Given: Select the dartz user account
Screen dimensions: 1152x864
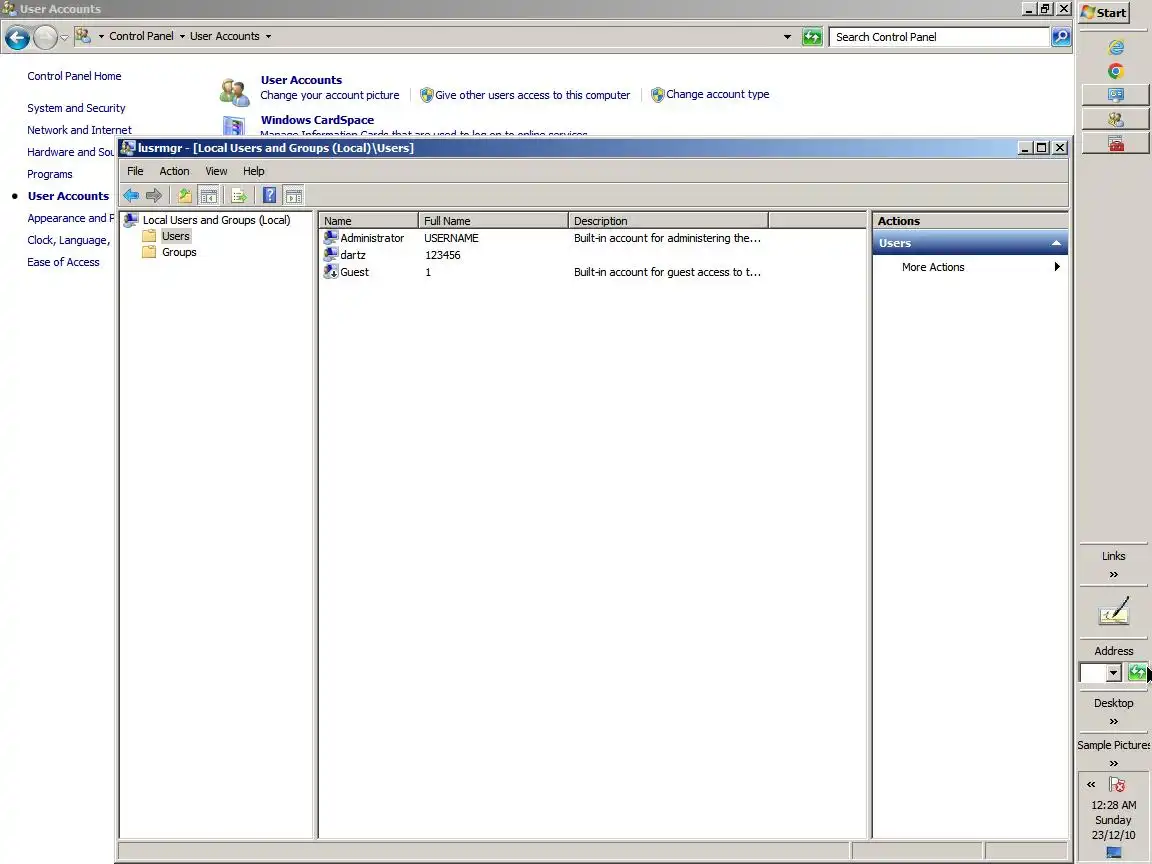Looking at the screenshot, I should coord(353,255).
